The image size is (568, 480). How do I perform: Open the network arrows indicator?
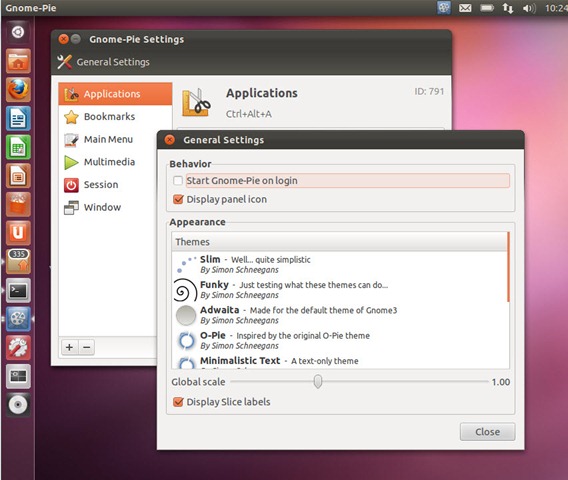click(508, 8)
